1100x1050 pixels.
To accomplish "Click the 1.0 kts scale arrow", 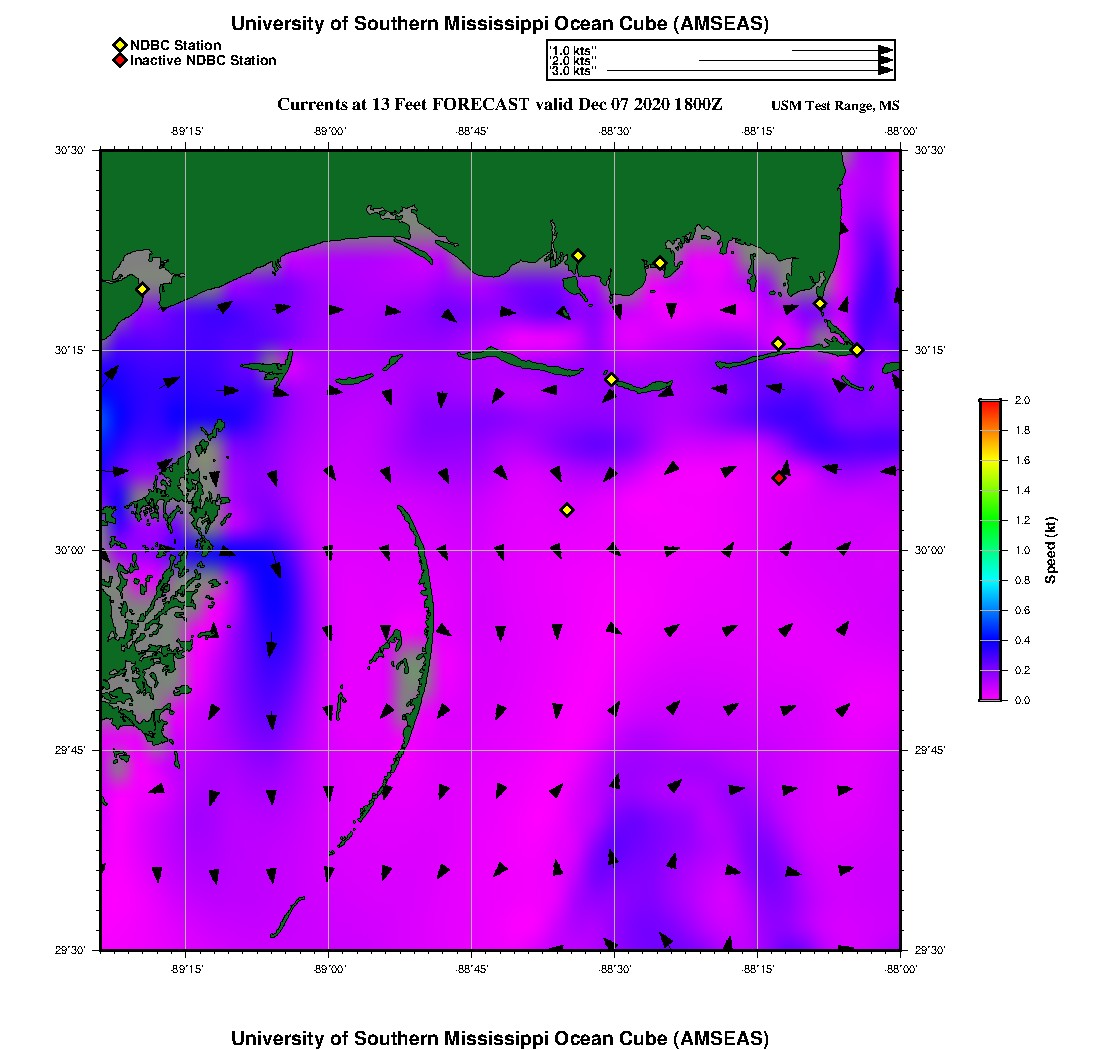I will pos(841,49).
